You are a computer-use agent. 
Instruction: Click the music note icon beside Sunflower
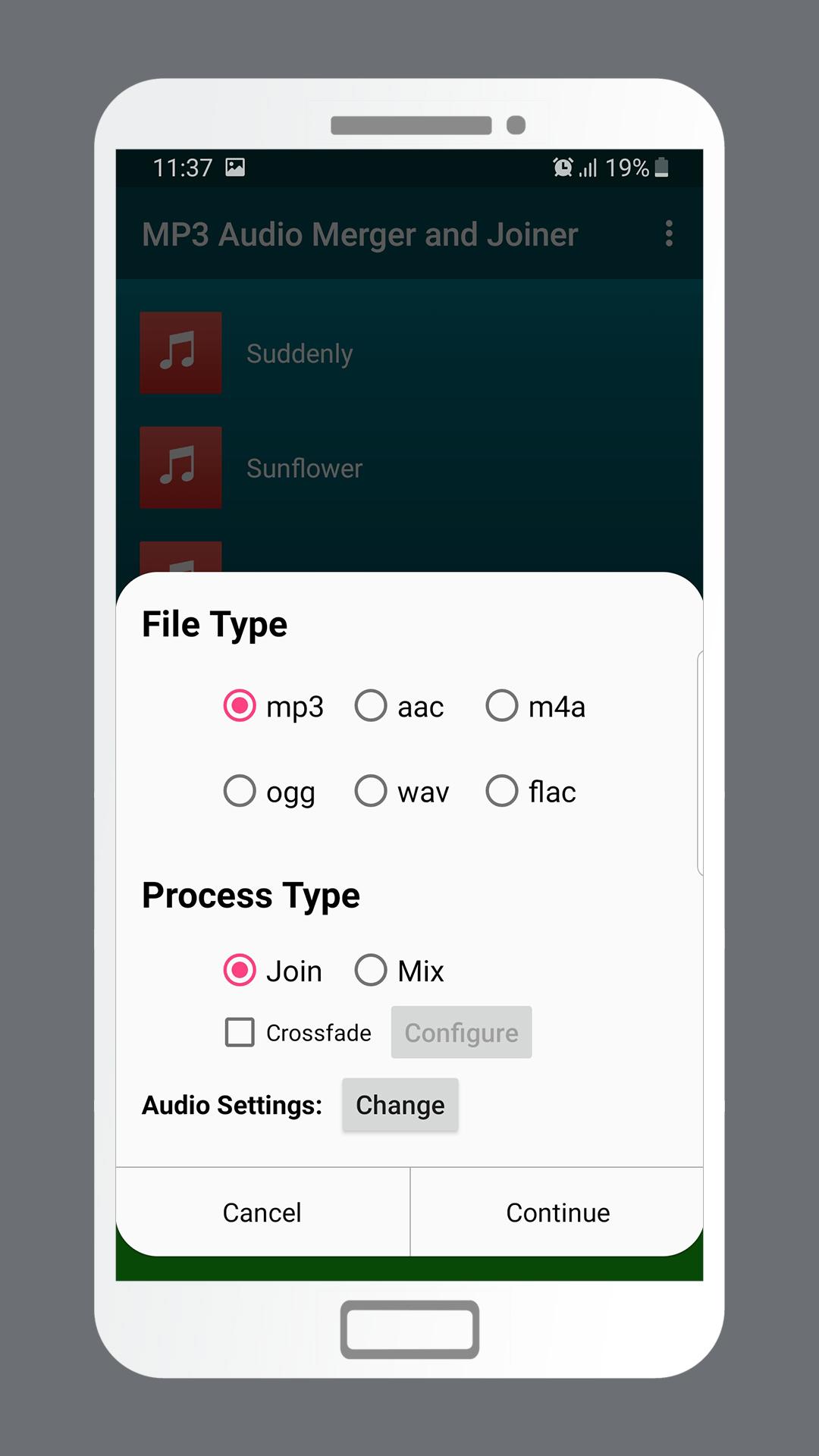click(x=180, y=468)
